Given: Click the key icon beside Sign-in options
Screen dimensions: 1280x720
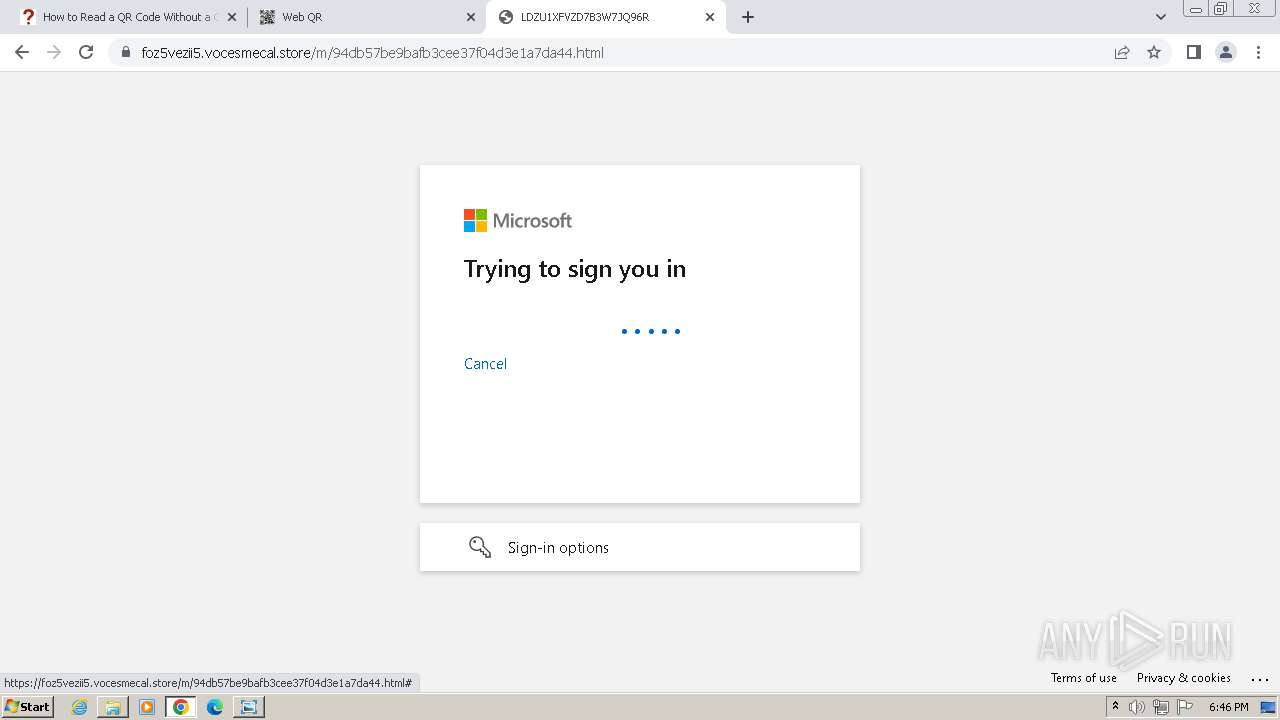Looking at the screenshot, I should tap(480, 547).
